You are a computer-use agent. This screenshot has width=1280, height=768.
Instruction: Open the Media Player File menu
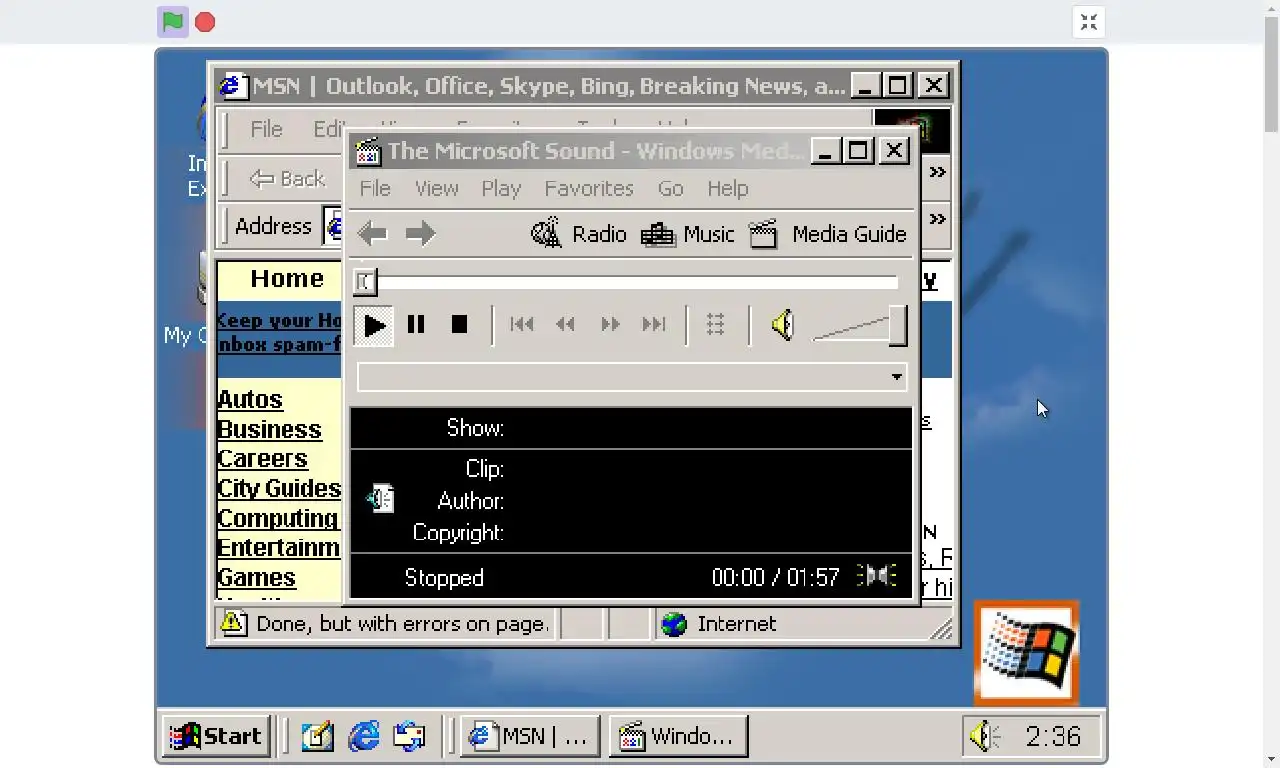(x=375, y=188)
